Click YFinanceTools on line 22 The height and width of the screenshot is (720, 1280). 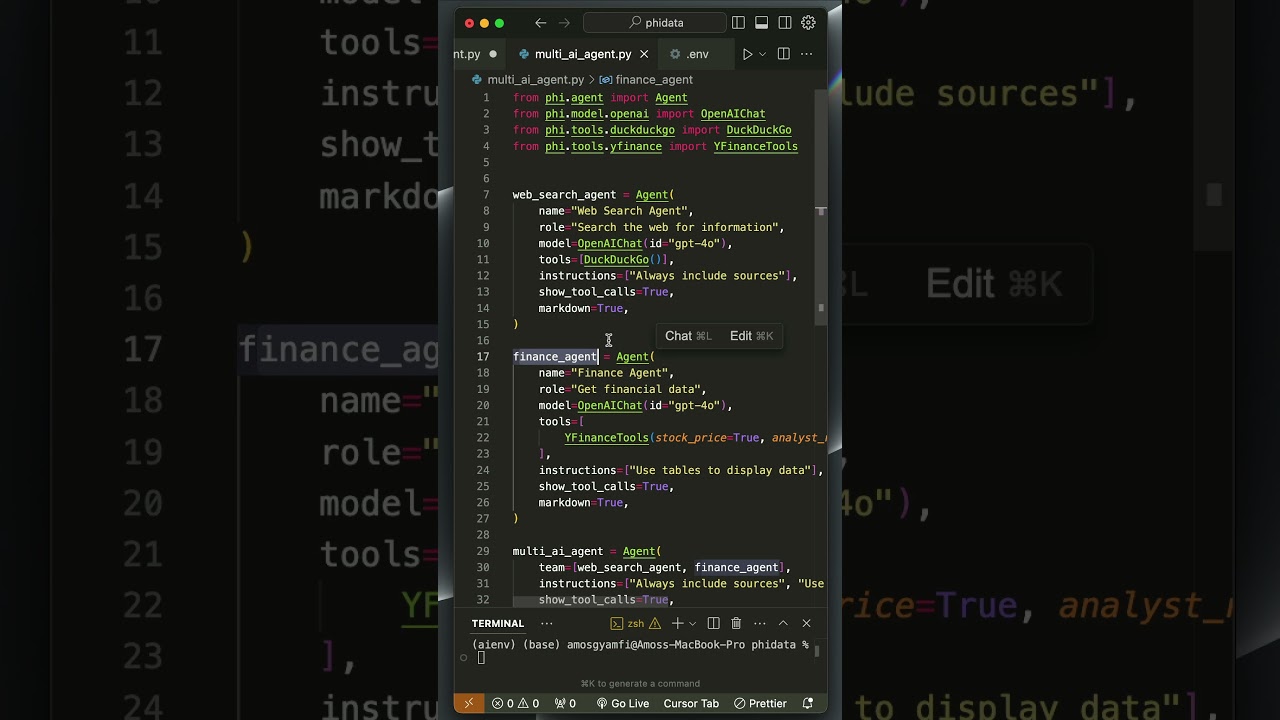[x=607, y=438]
